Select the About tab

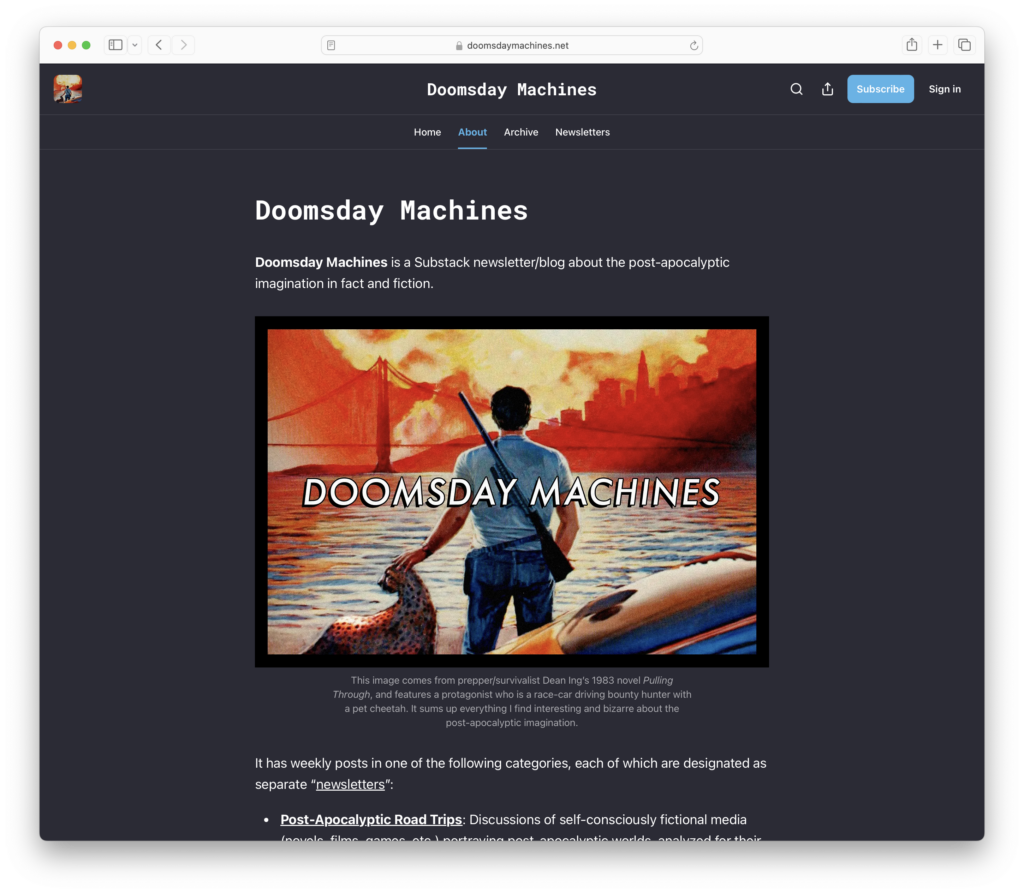pos(472,132)
